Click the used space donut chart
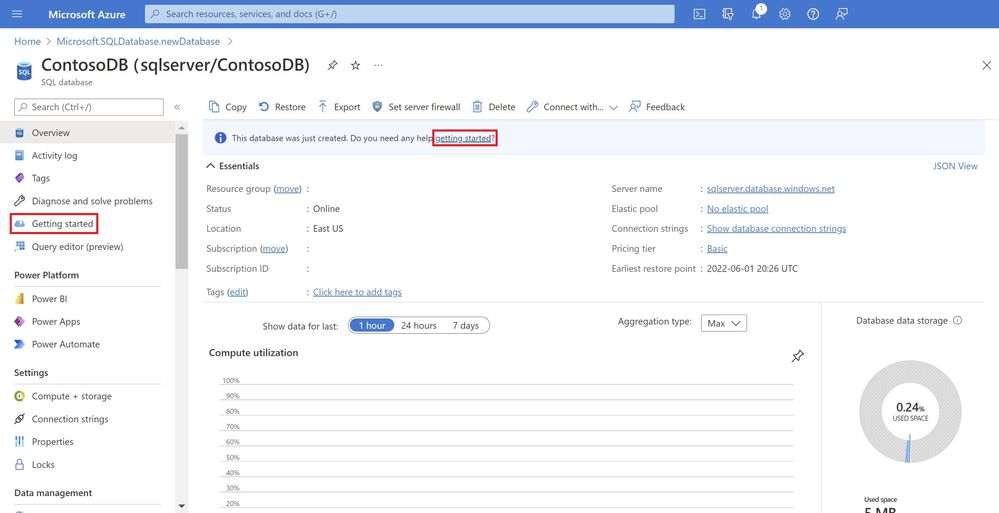Viewport: 999px width, 513px height. (909, 411)
